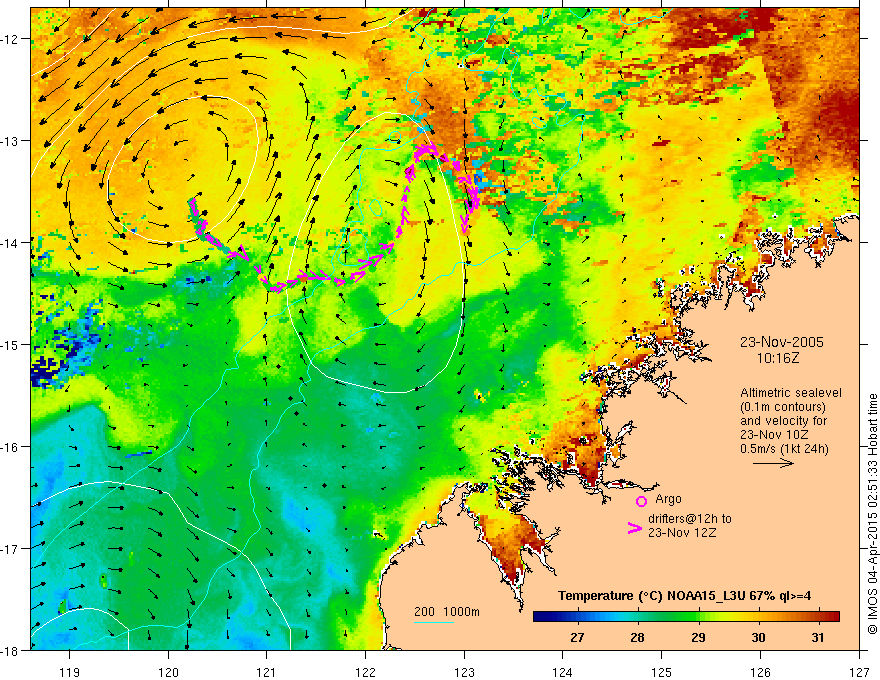Click the 'and velocity for' caption line
The height and width of the screenshot is (680, 880).
[783, 421]
